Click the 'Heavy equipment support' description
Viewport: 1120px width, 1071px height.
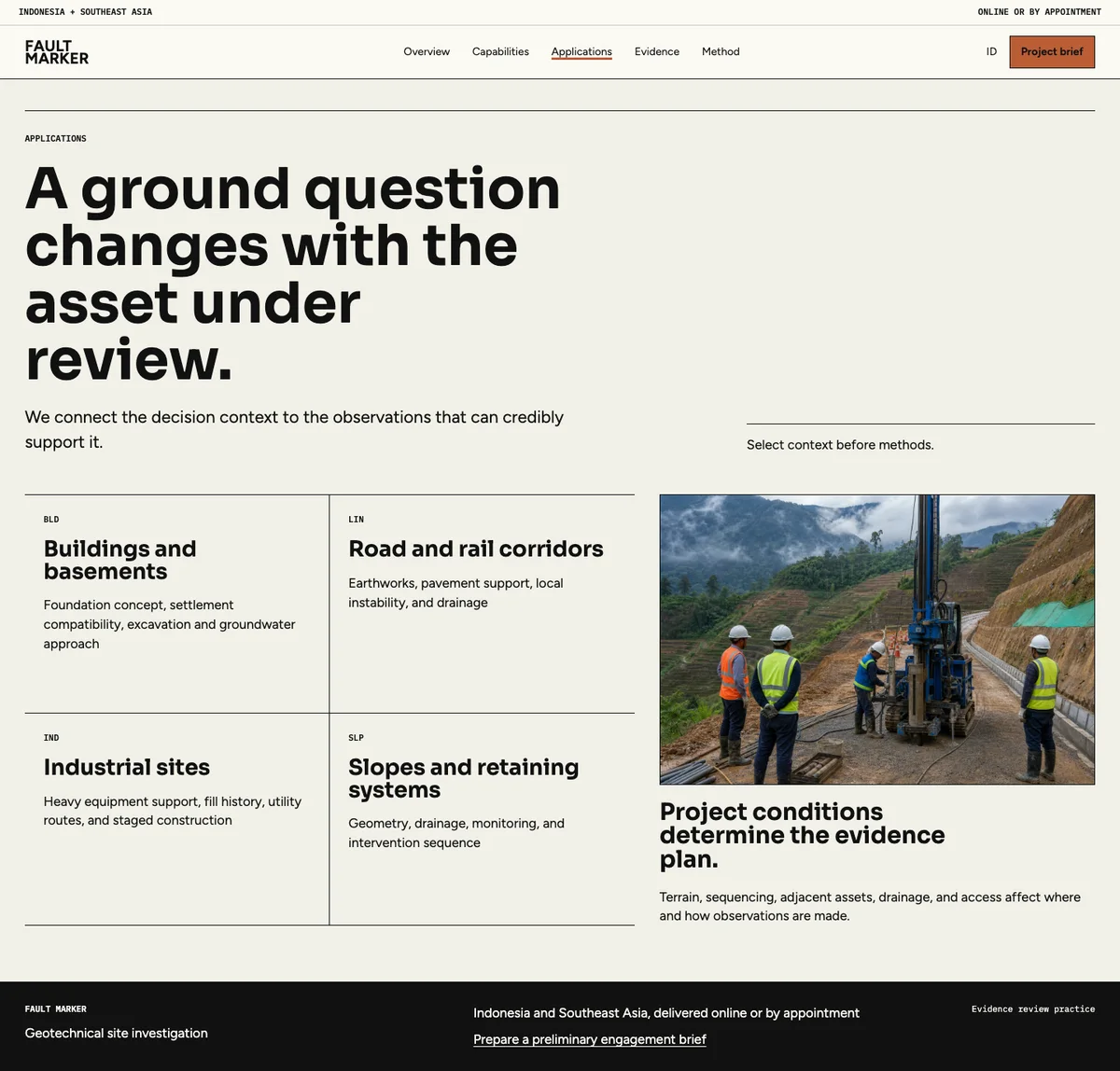(173, 811)
